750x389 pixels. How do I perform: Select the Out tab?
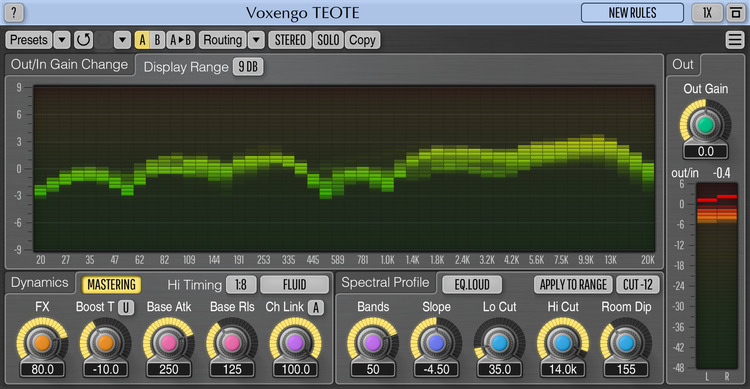coord(683,65)
